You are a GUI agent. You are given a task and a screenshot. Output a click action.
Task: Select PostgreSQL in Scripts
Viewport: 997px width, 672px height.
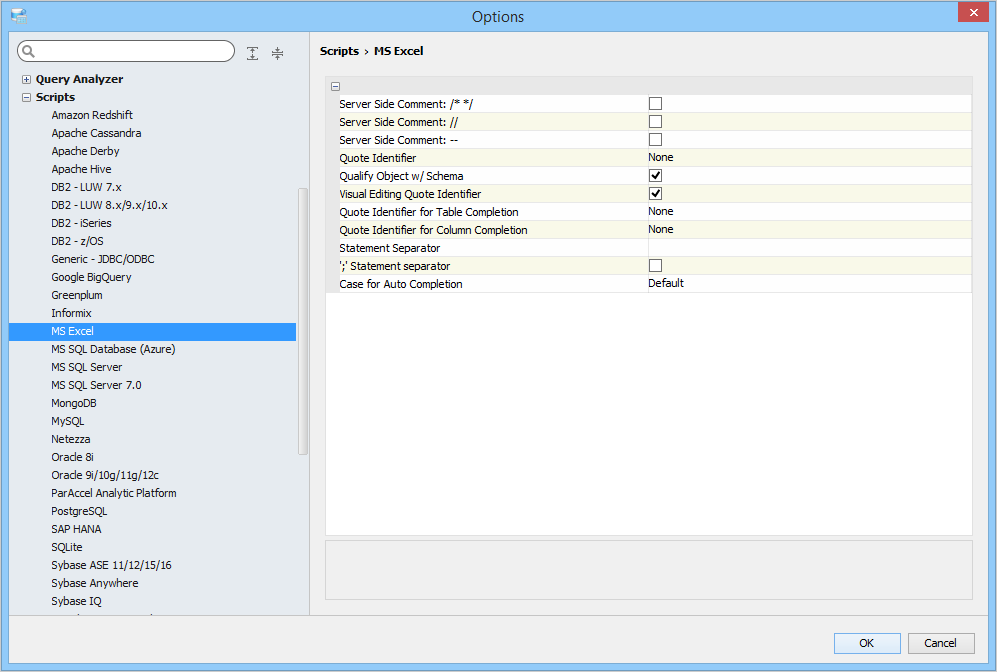[79, 511]
